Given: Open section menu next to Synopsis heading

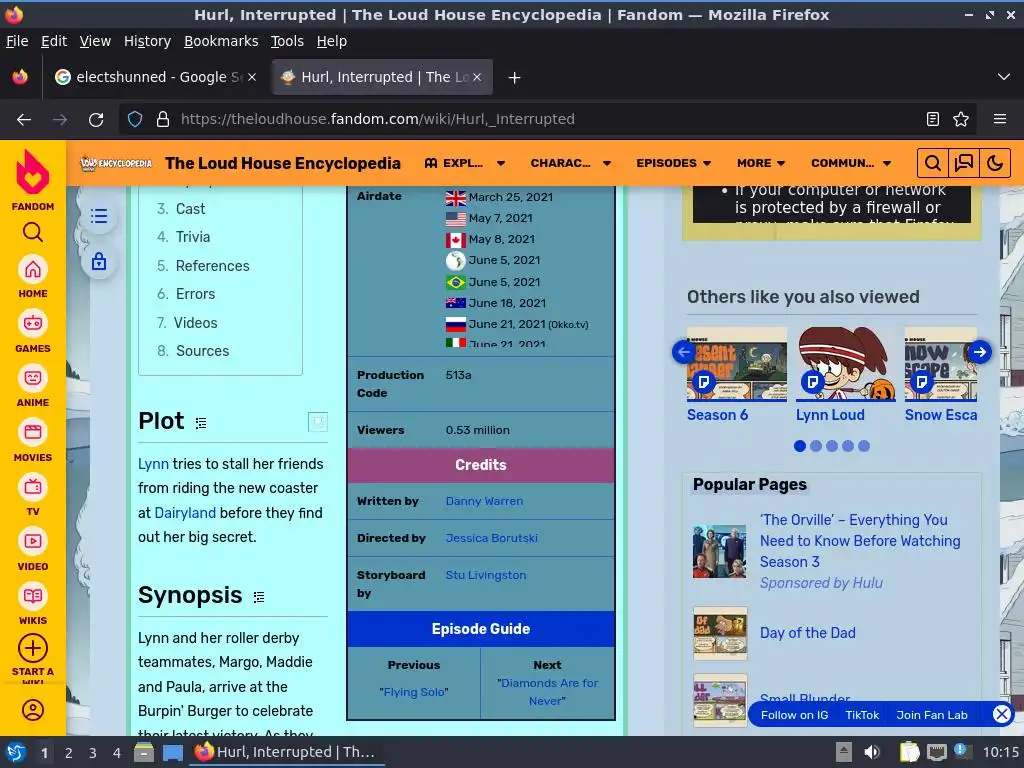Looking at the screenshot, I should 259,597.
